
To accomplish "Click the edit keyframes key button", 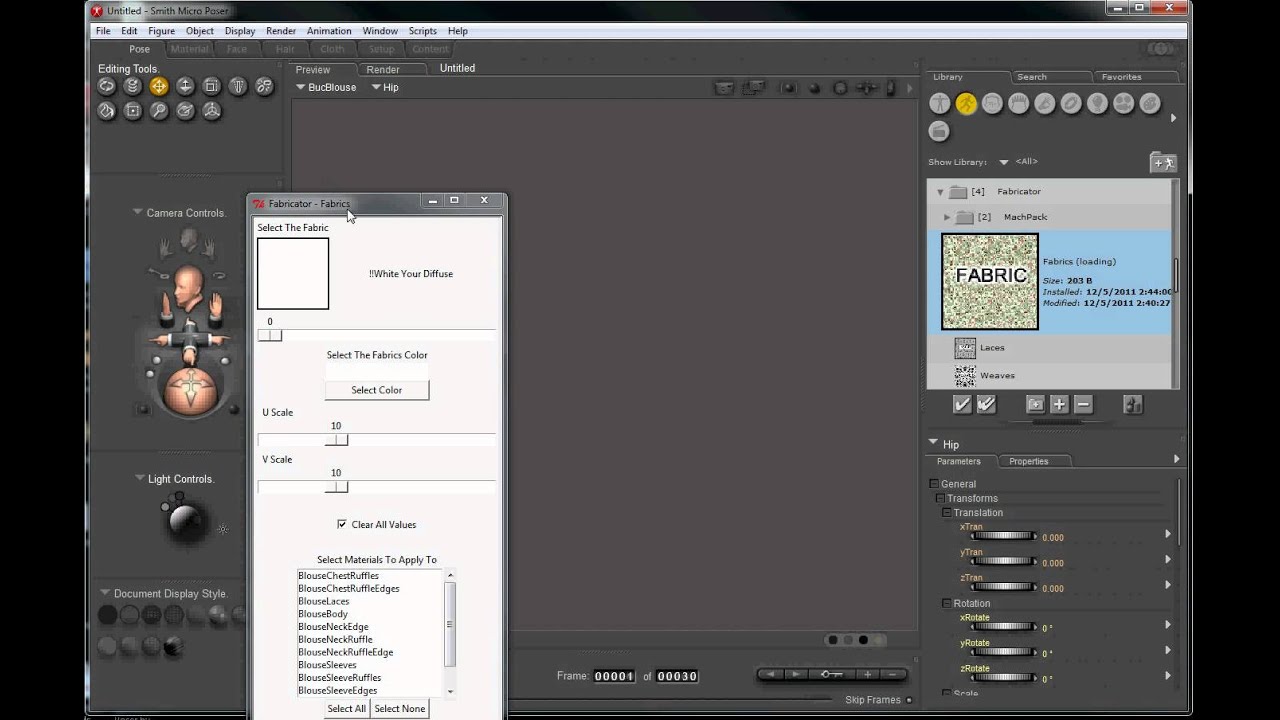I will [832, 674].
